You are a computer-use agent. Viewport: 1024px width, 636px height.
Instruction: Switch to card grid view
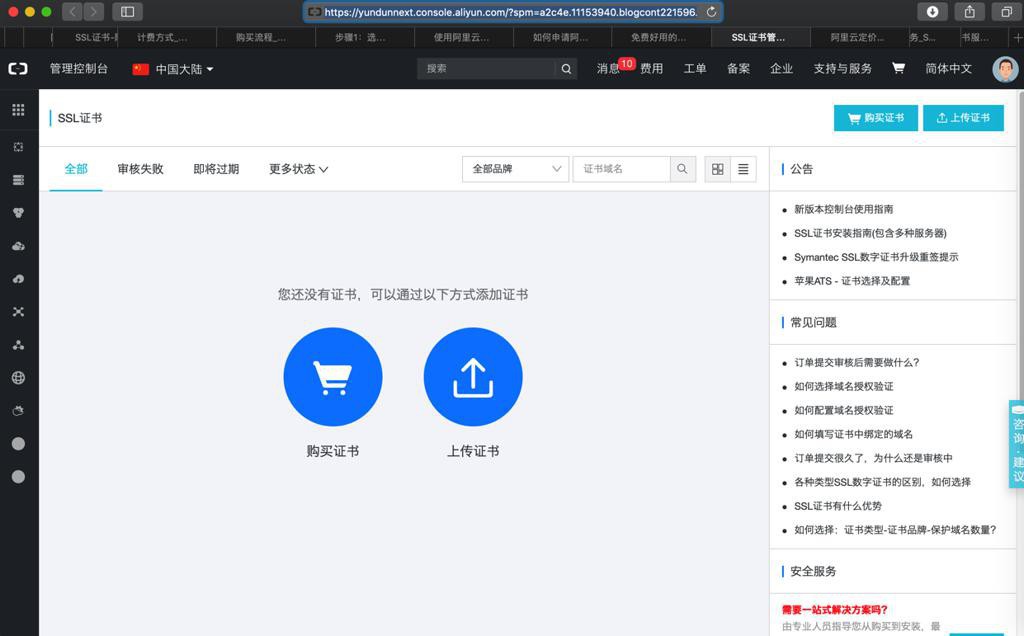pyautogui.click(x=718, y=169)
